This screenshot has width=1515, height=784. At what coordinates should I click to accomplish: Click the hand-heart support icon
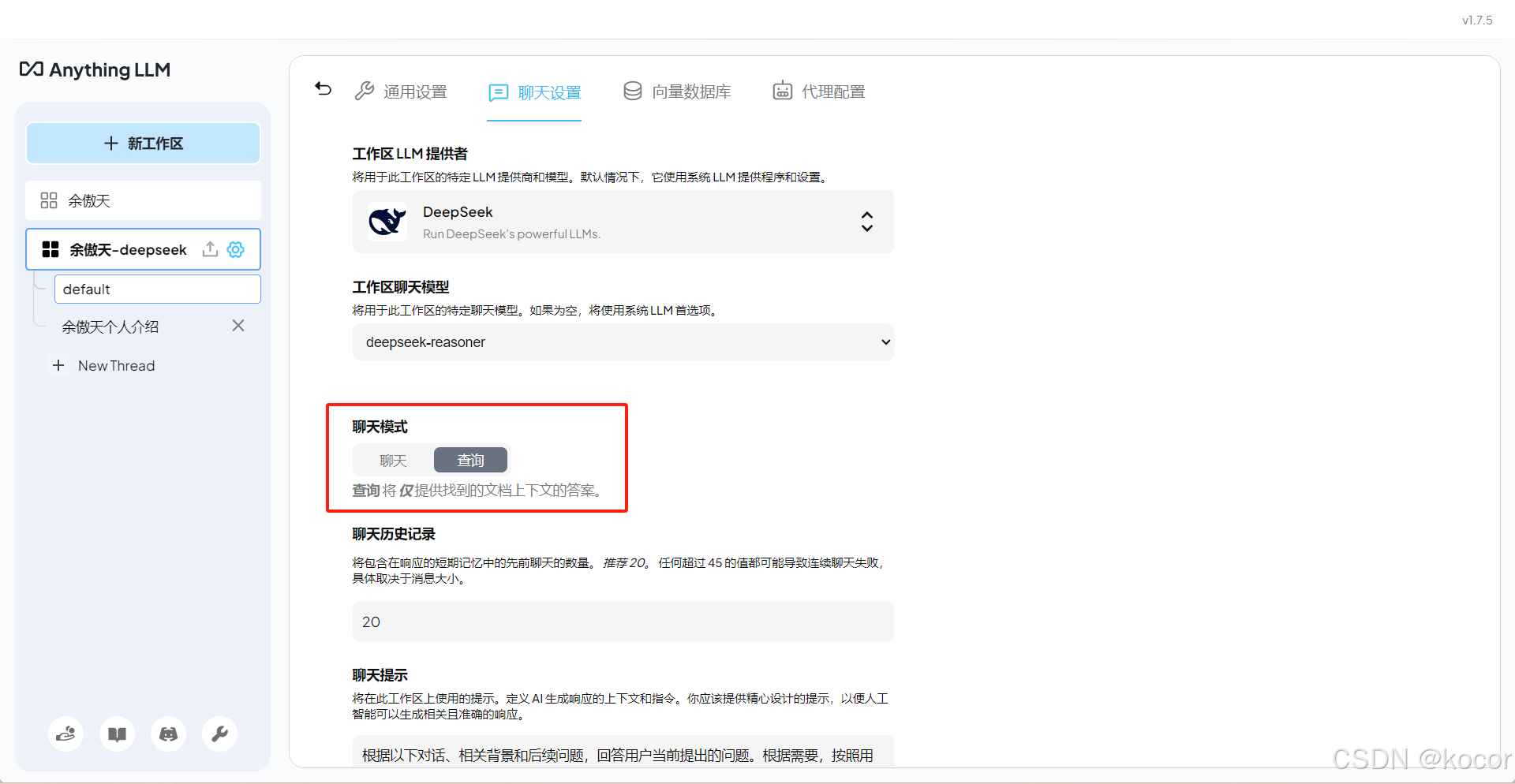pyautogui.click(x=65, y=734)
